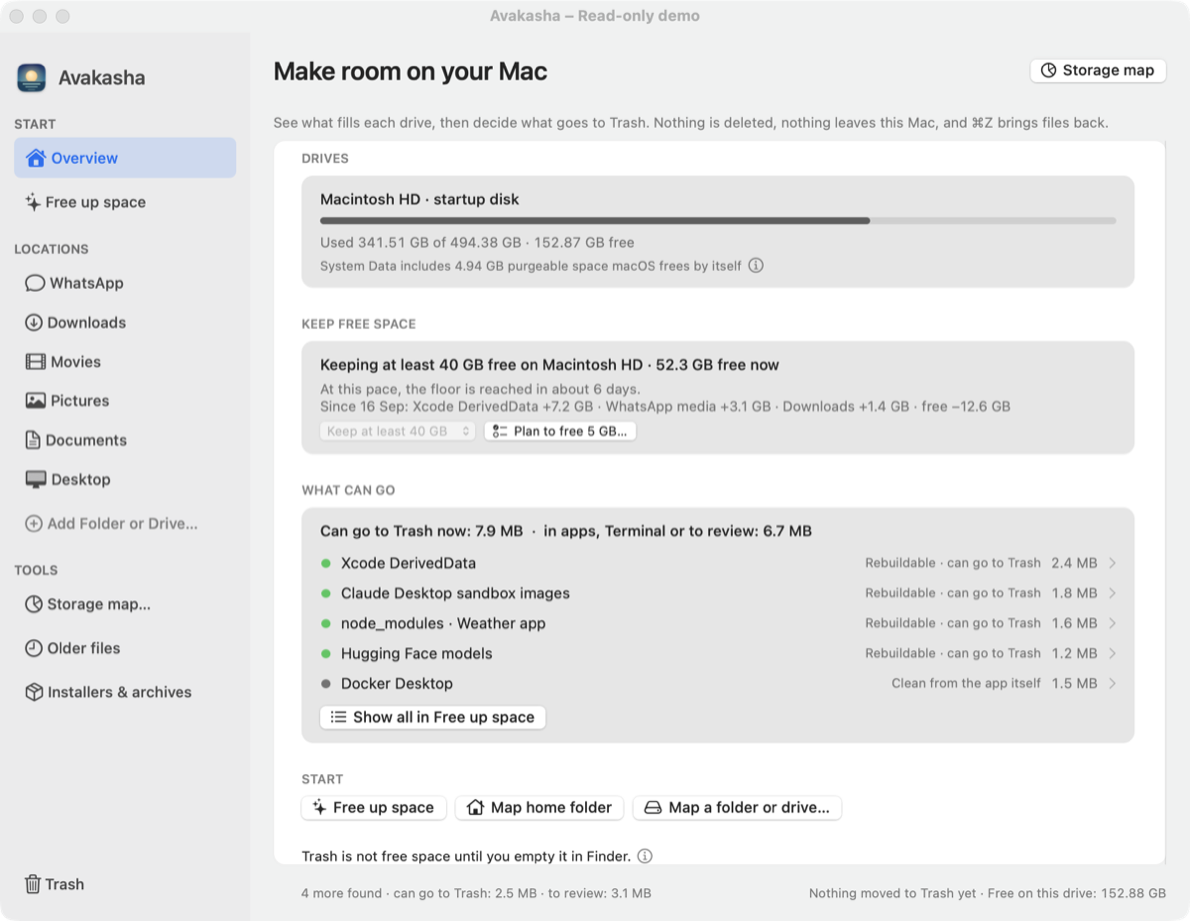
Task: Open Documents in the sidebar
Action: click(125, 440)
